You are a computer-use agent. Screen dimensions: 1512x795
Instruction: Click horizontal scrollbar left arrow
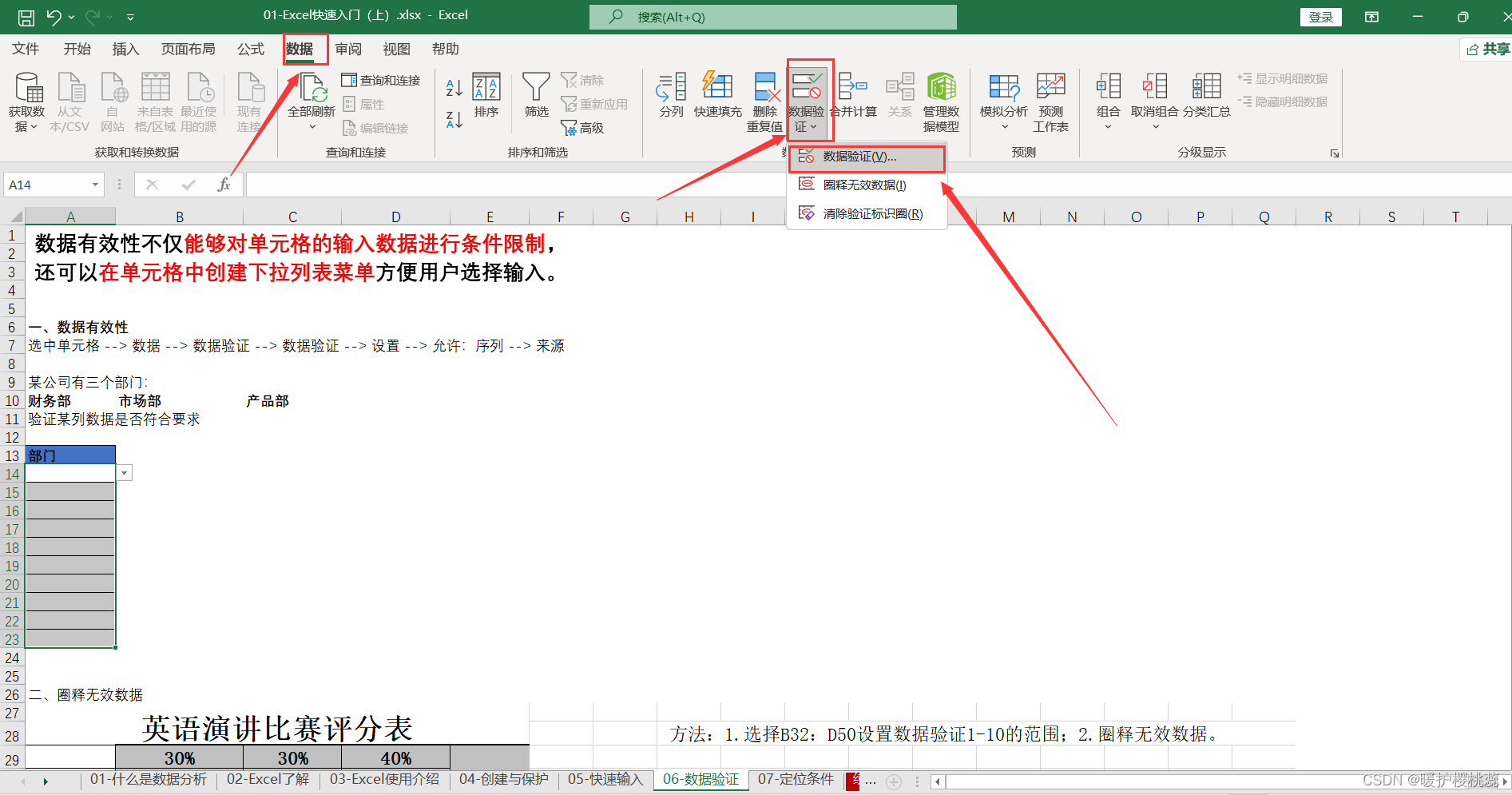[x=938, y=782]
